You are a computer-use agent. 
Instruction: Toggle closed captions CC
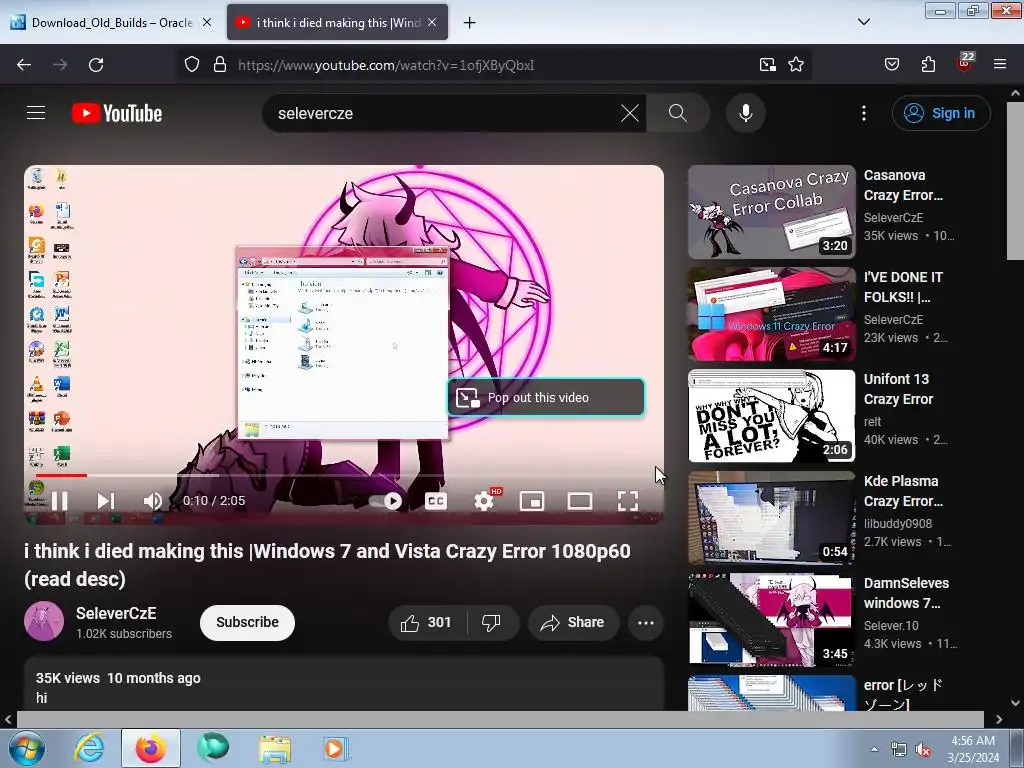pyautogui.click(x=436, y=501)
